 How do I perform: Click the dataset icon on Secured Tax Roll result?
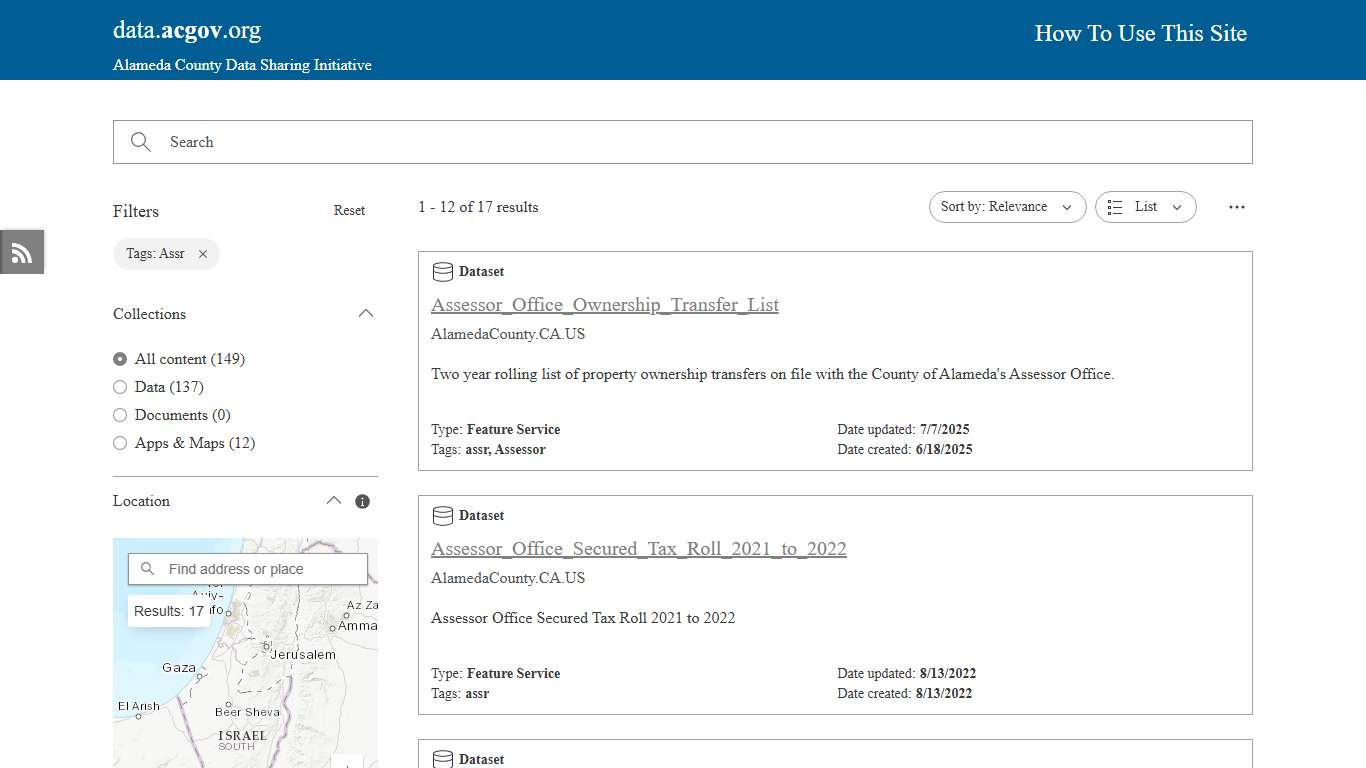pyautogui.click(x=442, y=515)
